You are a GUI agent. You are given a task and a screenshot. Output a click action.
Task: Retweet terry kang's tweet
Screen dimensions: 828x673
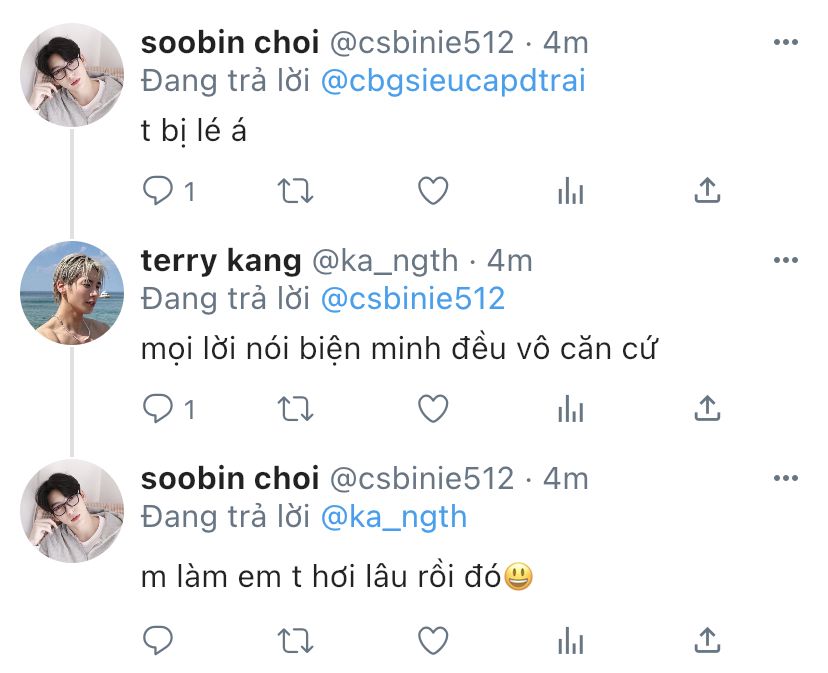295,408
